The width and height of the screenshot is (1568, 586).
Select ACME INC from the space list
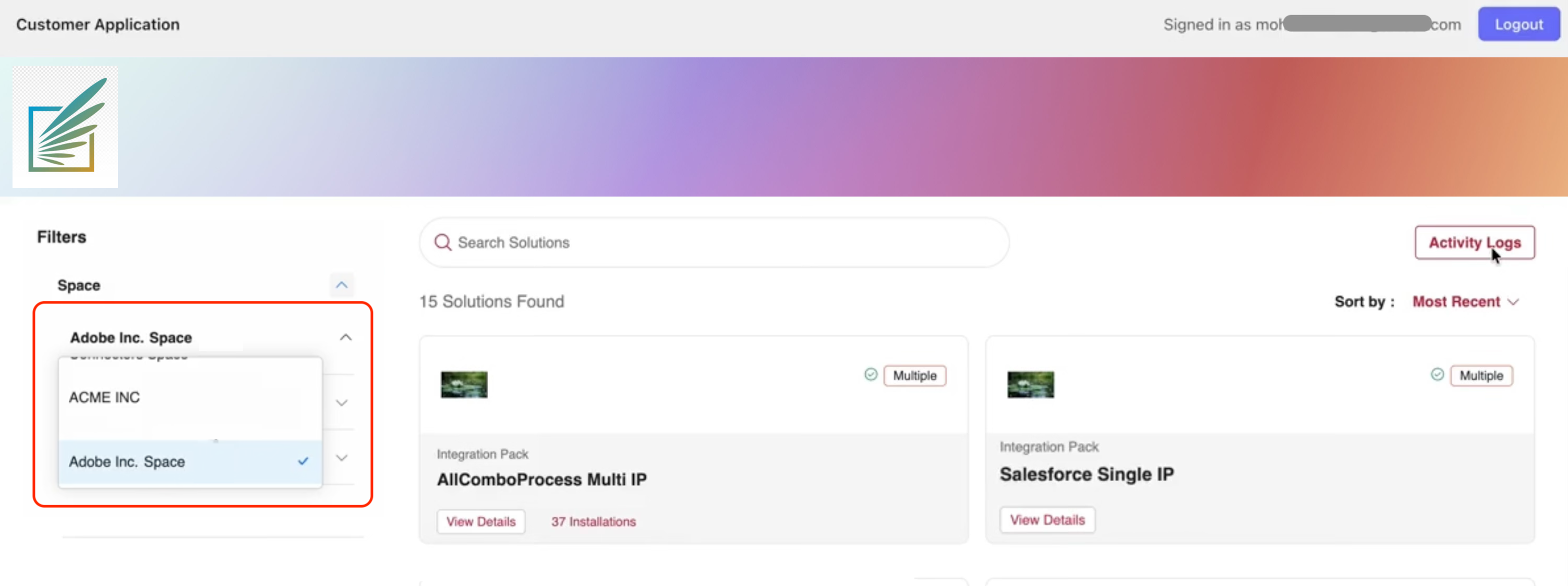click(190, 397)
